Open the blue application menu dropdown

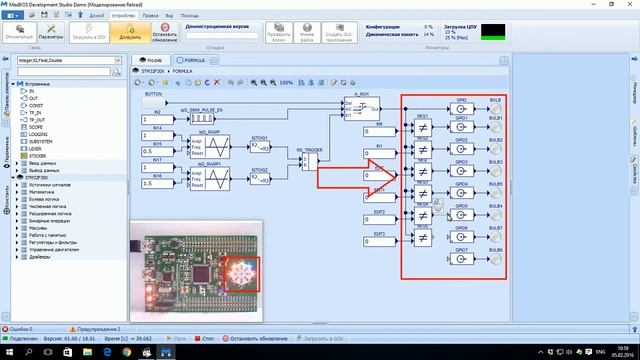click(13, 16)
